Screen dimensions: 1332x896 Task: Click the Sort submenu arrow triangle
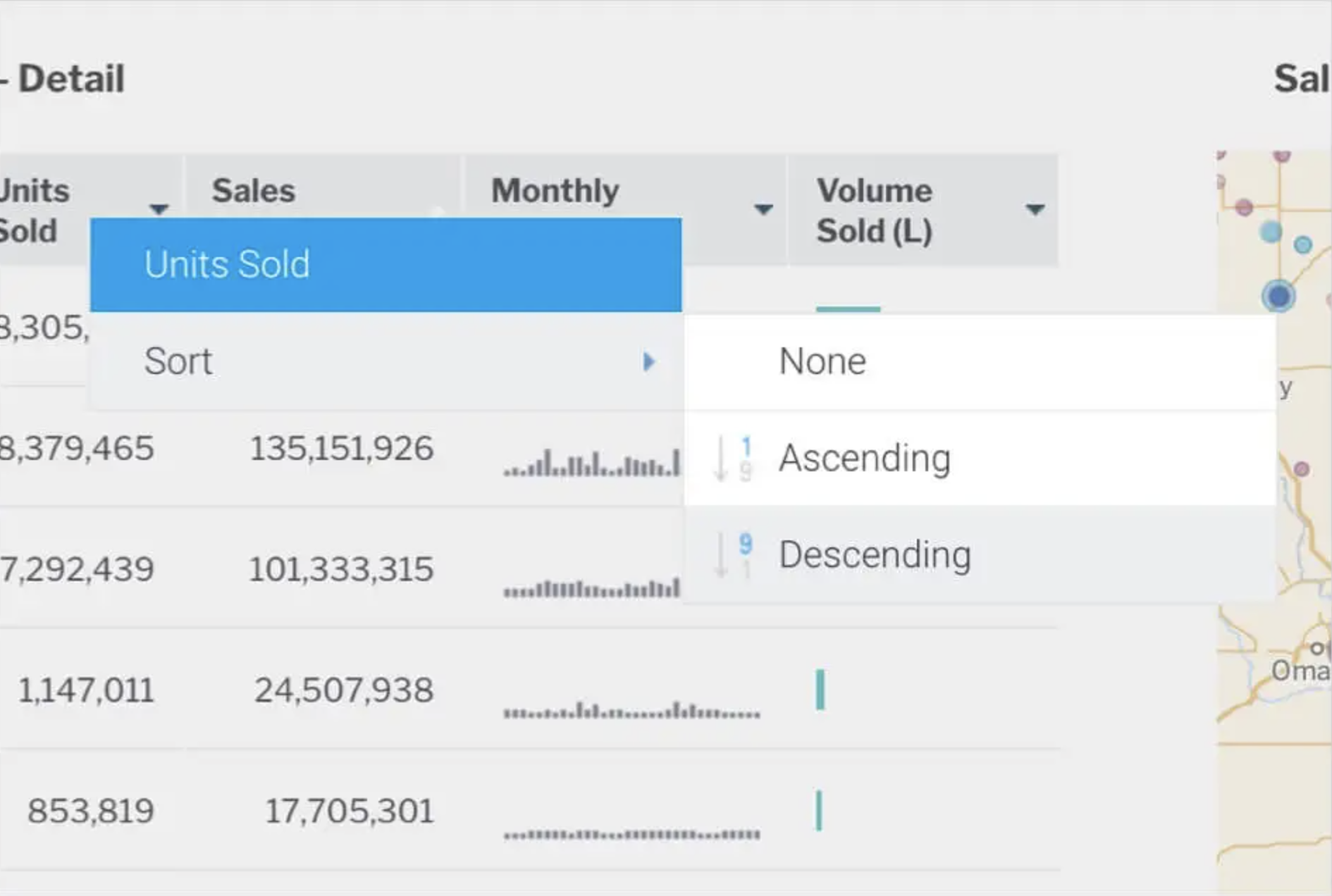point(650,361)
